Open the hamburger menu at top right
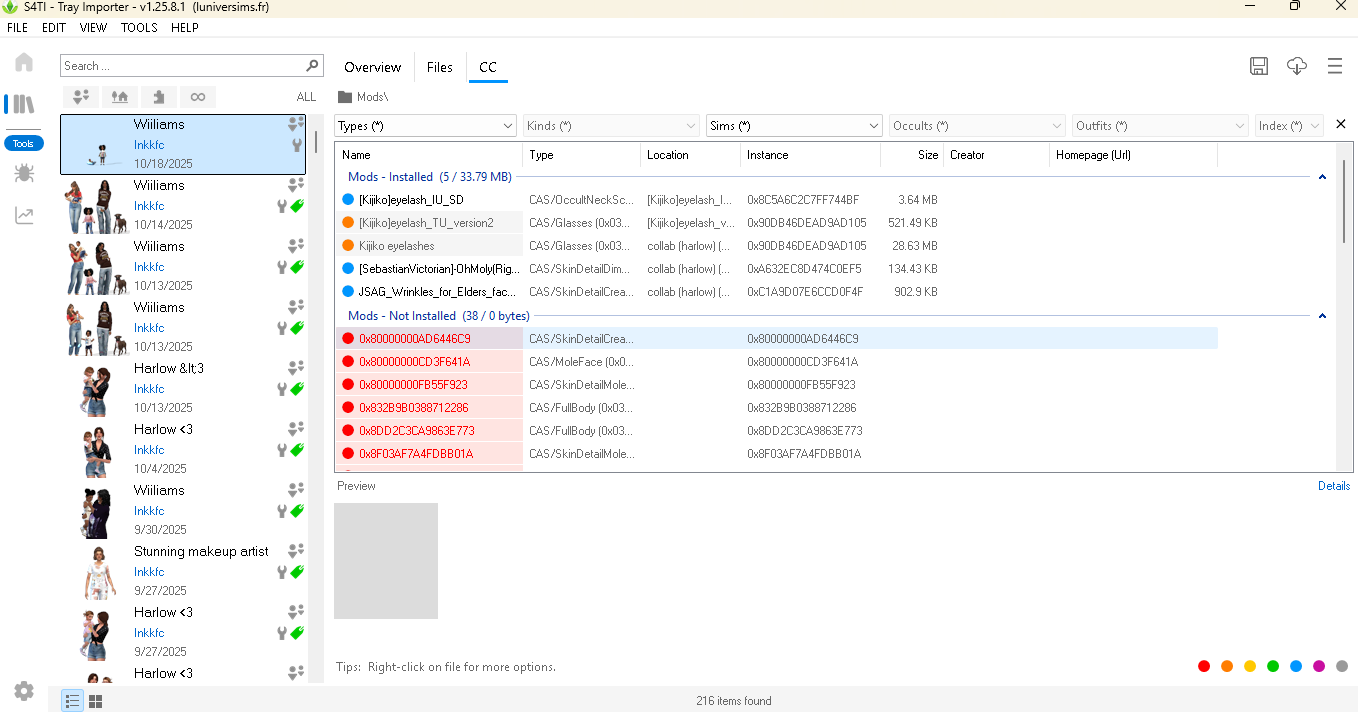 [x=1335, y=66]
